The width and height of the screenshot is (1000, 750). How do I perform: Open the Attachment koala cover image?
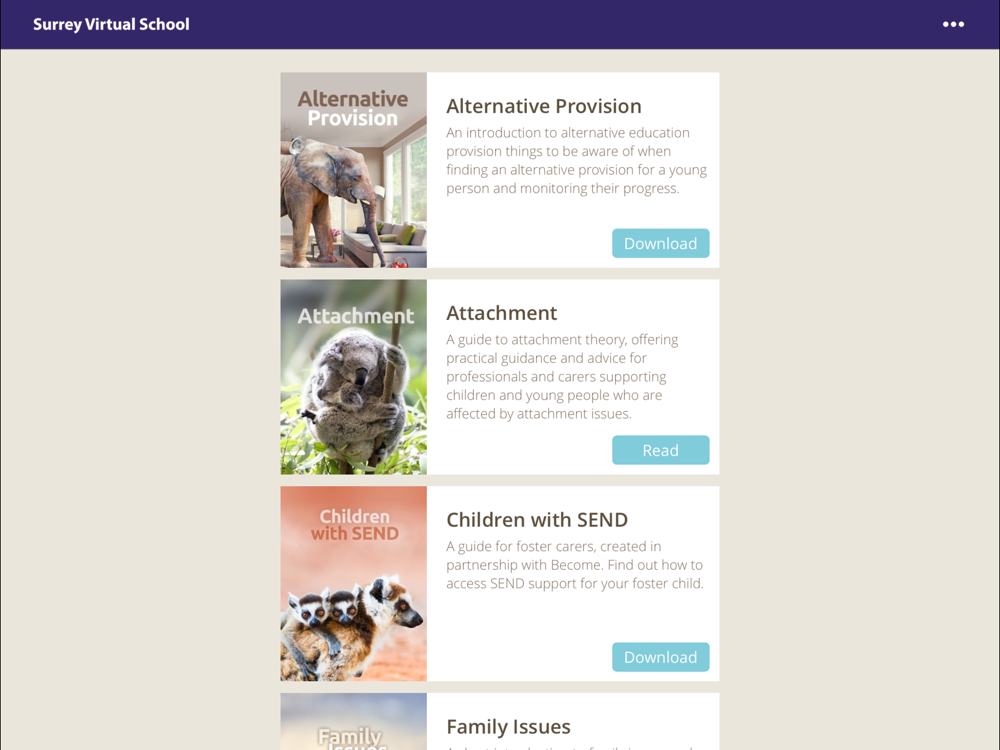coord(353,377)
